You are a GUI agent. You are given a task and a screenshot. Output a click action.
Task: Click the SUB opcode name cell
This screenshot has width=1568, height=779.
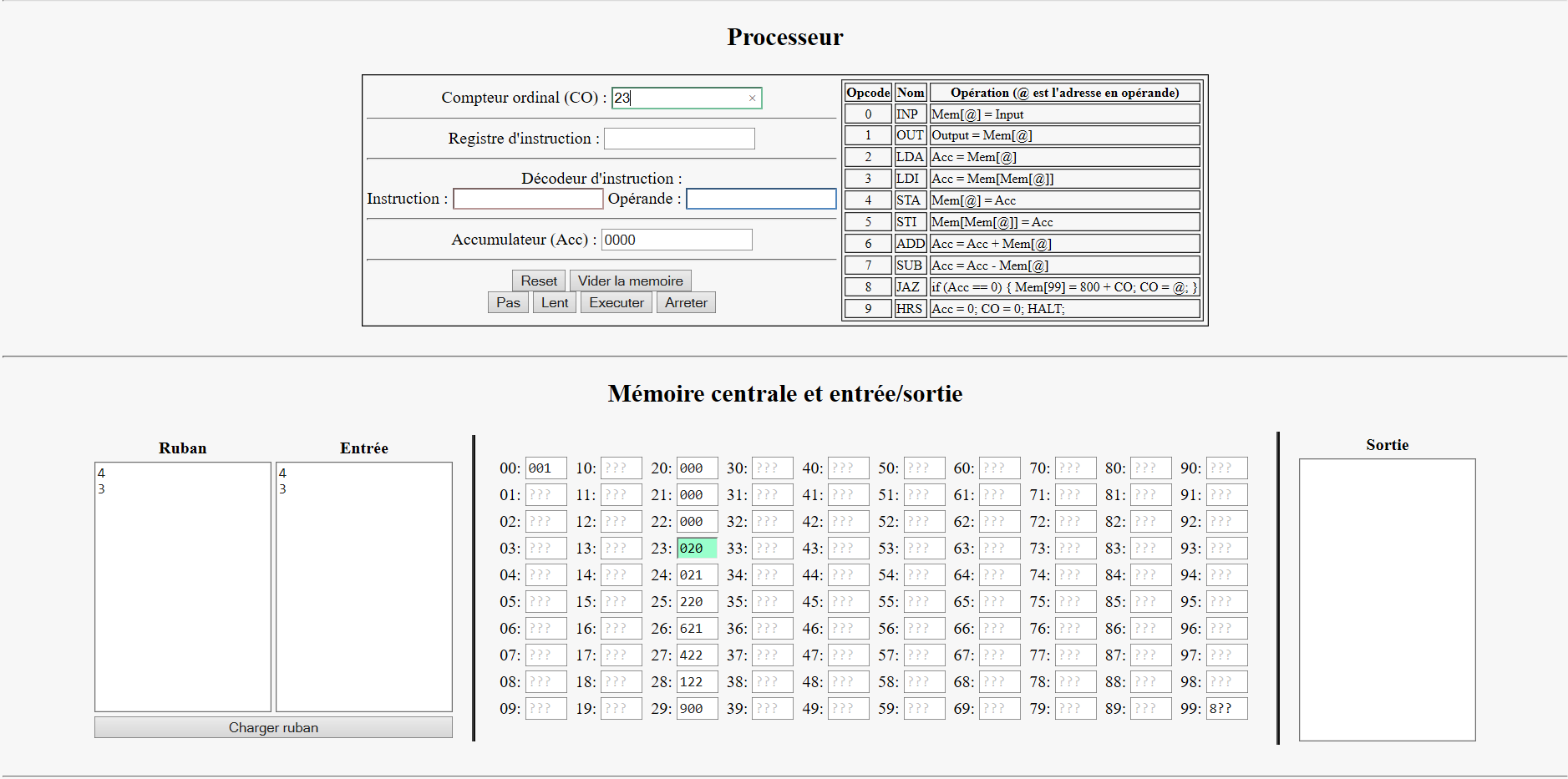point(911,266)
